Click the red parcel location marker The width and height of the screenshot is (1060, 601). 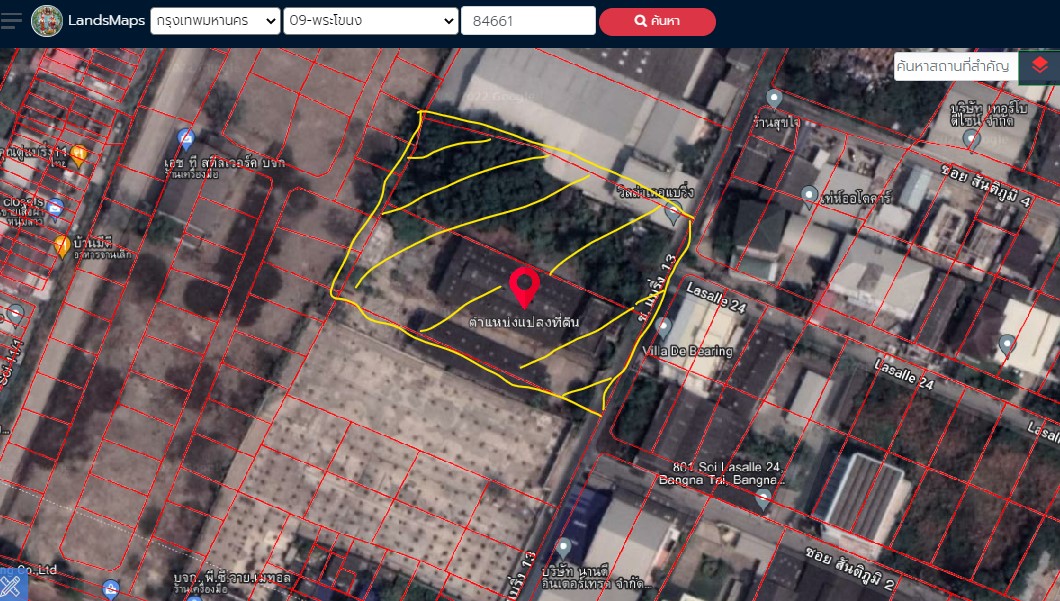click(524, 287)
